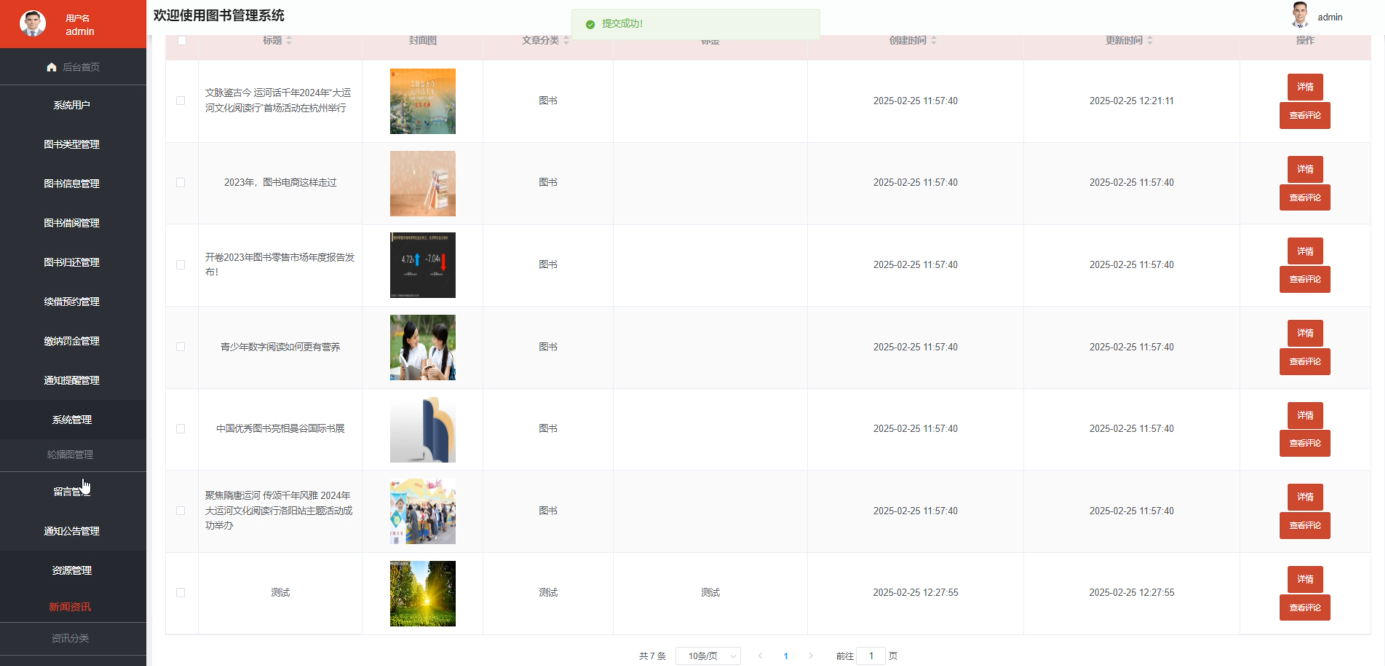
Task: Collapse the 系统管理 sidebar menu
Action: (x=73, y=420)
